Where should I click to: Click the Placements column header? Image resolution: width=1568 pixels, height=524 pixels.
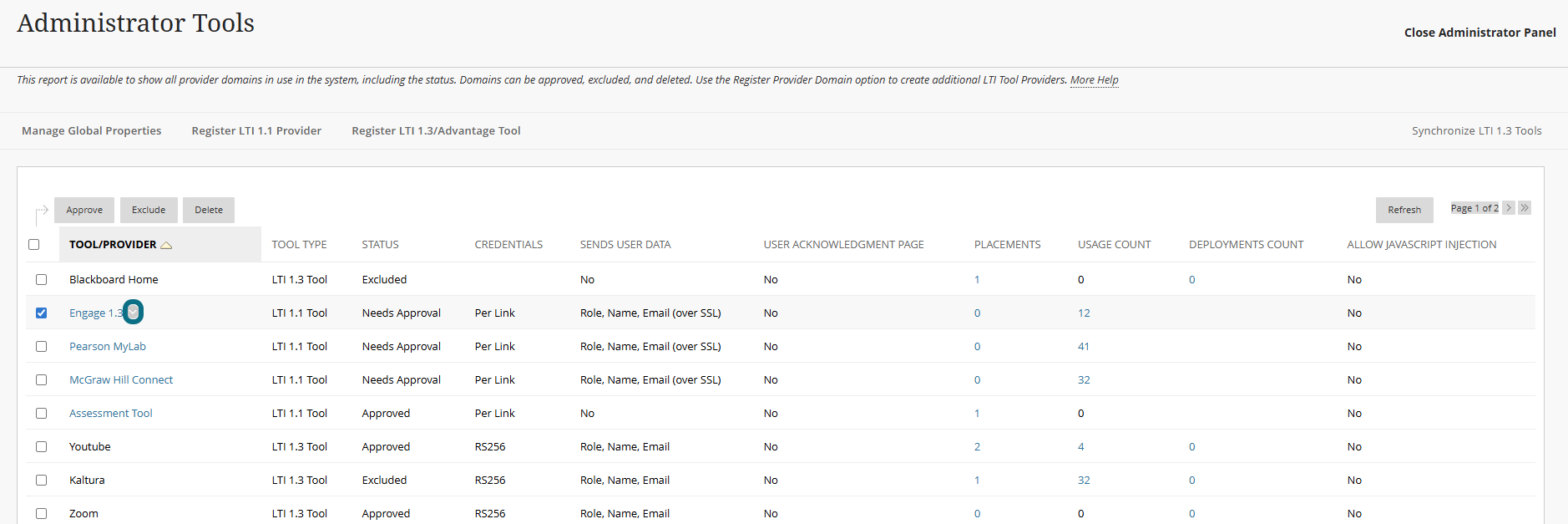pyautogui.click(x=1007, y=245)
